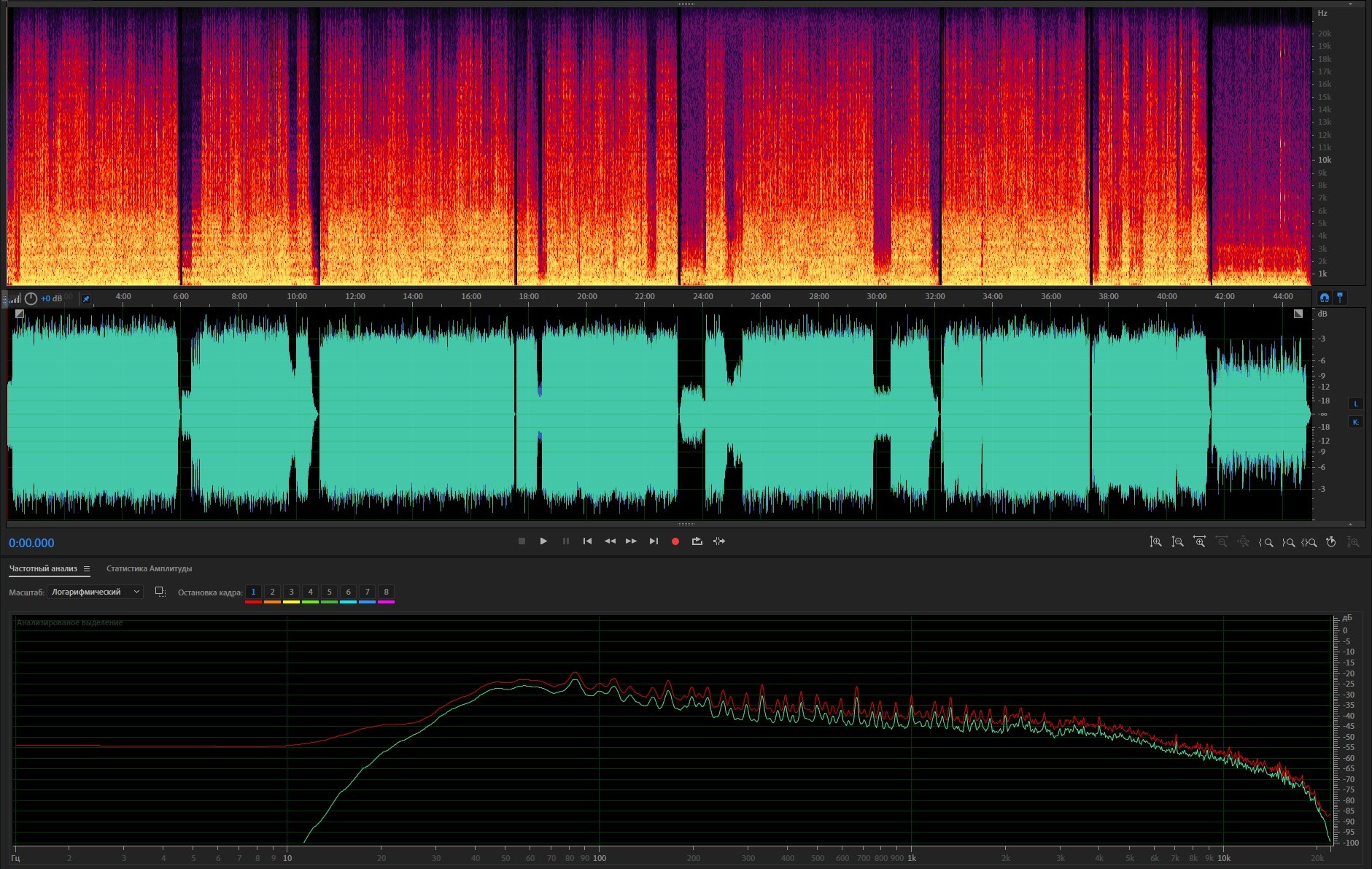Switch to Статистика Амплитуды tab

click(149, 569)
